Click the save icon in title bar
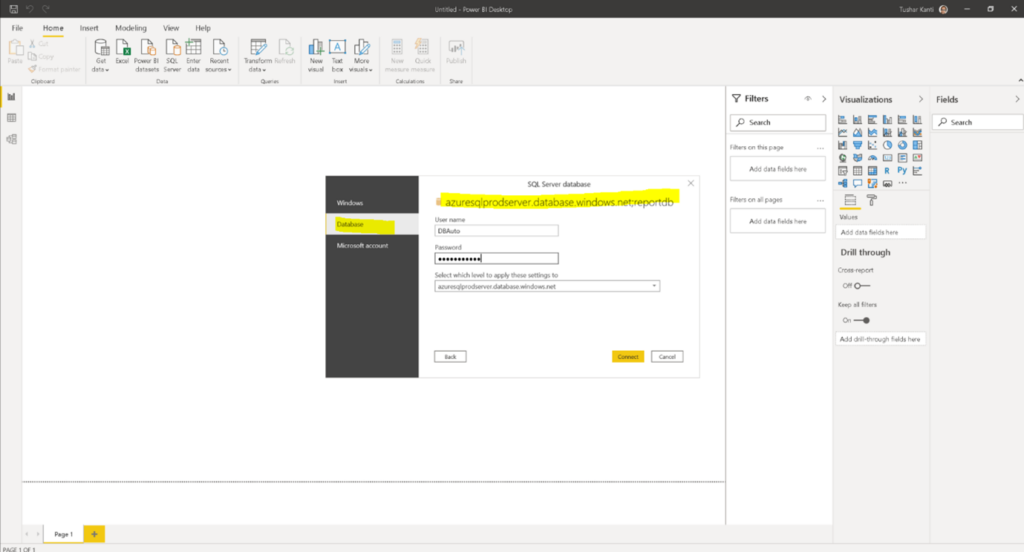 coord(13,9)
